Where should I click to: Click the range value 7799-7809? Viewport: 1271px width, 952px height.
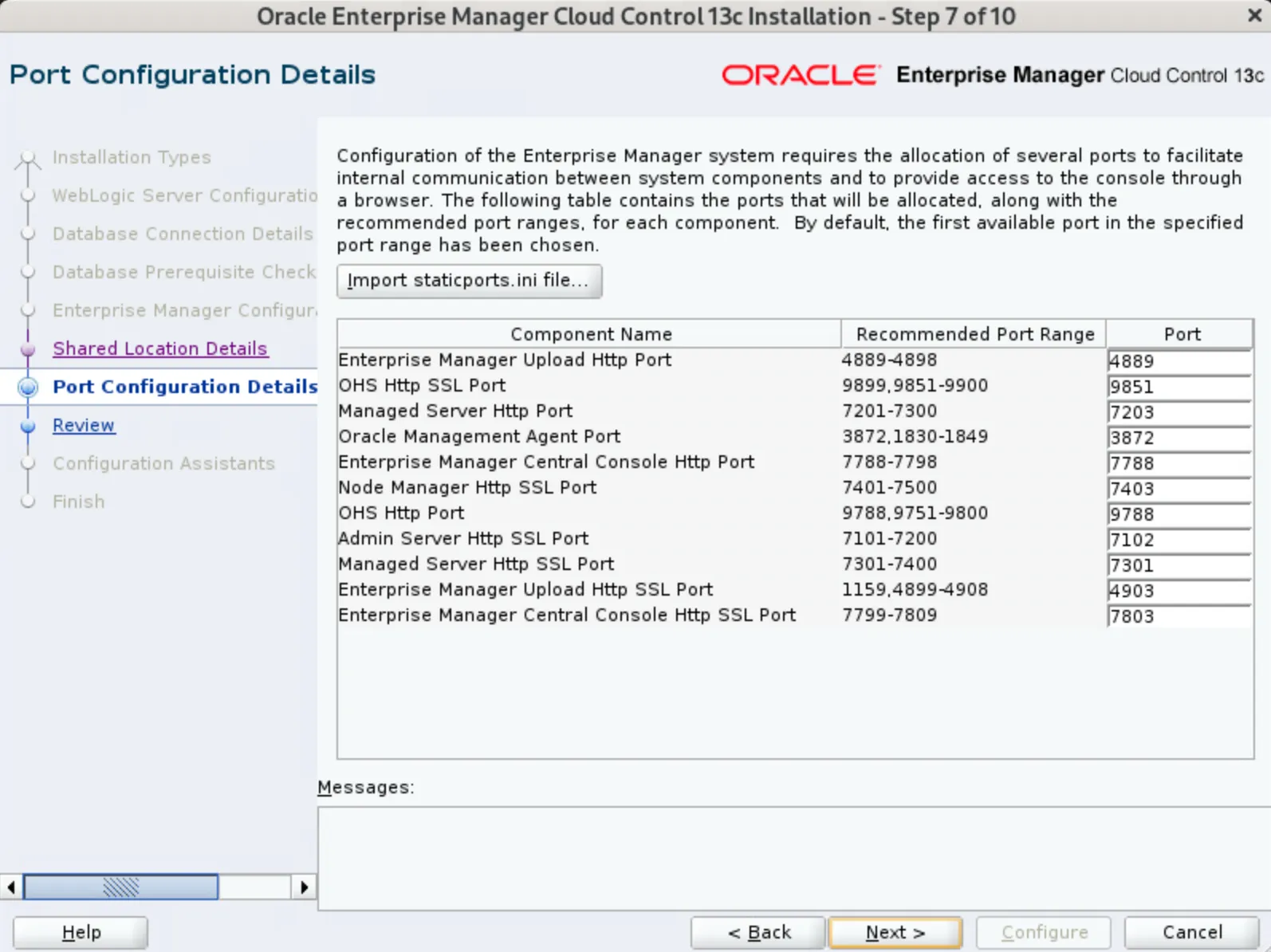click(889, 615)
